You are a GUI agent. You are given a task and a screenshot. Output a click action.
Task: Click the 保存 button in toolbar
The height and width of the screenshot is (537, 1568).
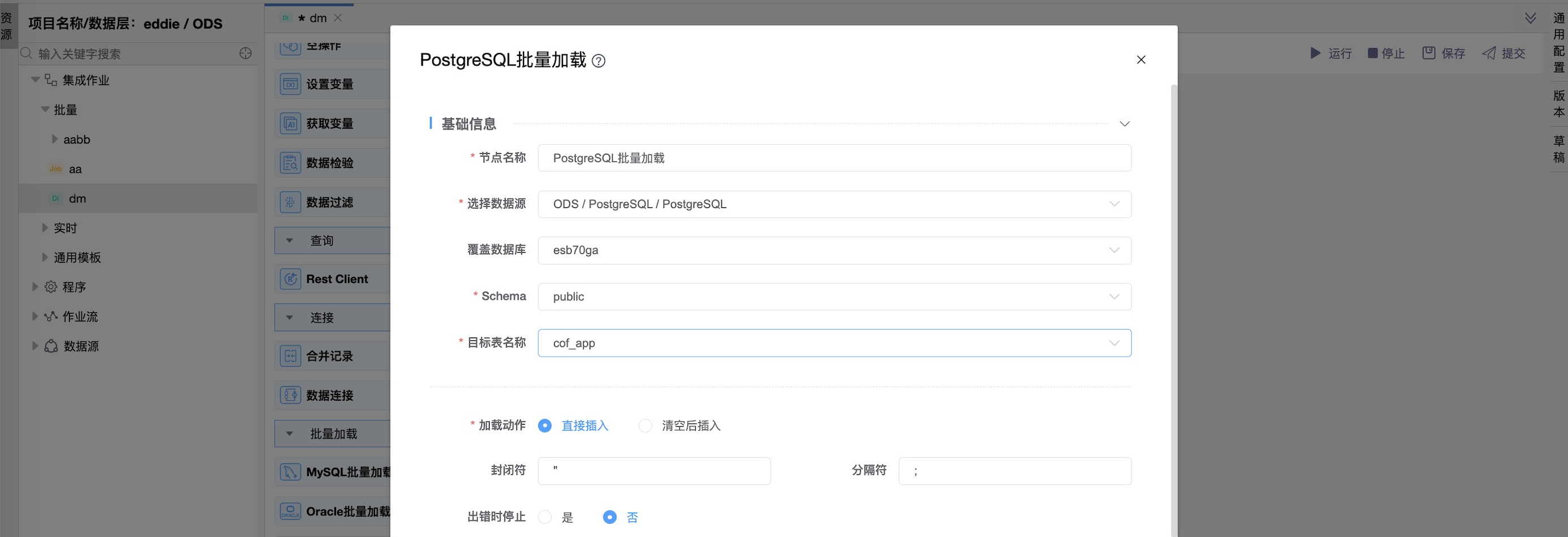(1444, 54)
